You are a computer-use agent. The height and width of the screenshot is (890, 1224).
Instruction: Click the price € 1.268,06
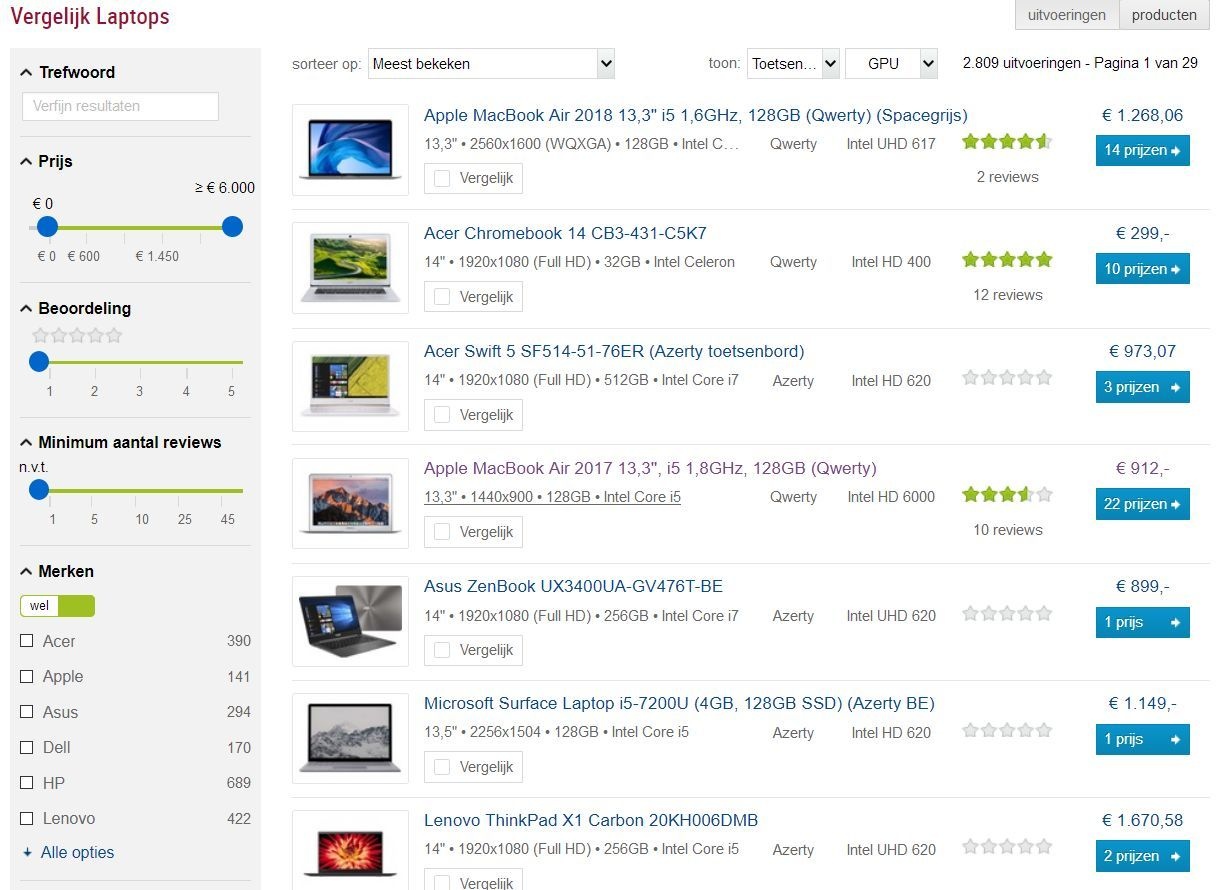(x=1142, y=115)
